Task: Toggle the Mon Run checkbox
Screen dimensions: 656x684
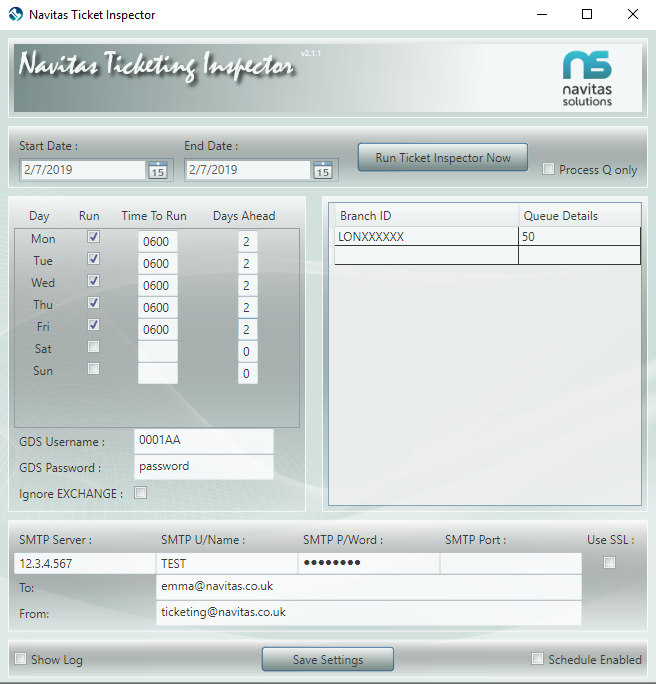Action: point(93,237)
